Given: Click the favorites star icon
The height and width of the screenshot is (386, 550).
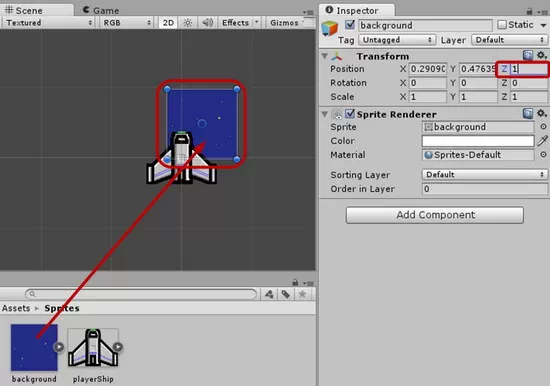Looking at the screenshot, I should 302,294.
